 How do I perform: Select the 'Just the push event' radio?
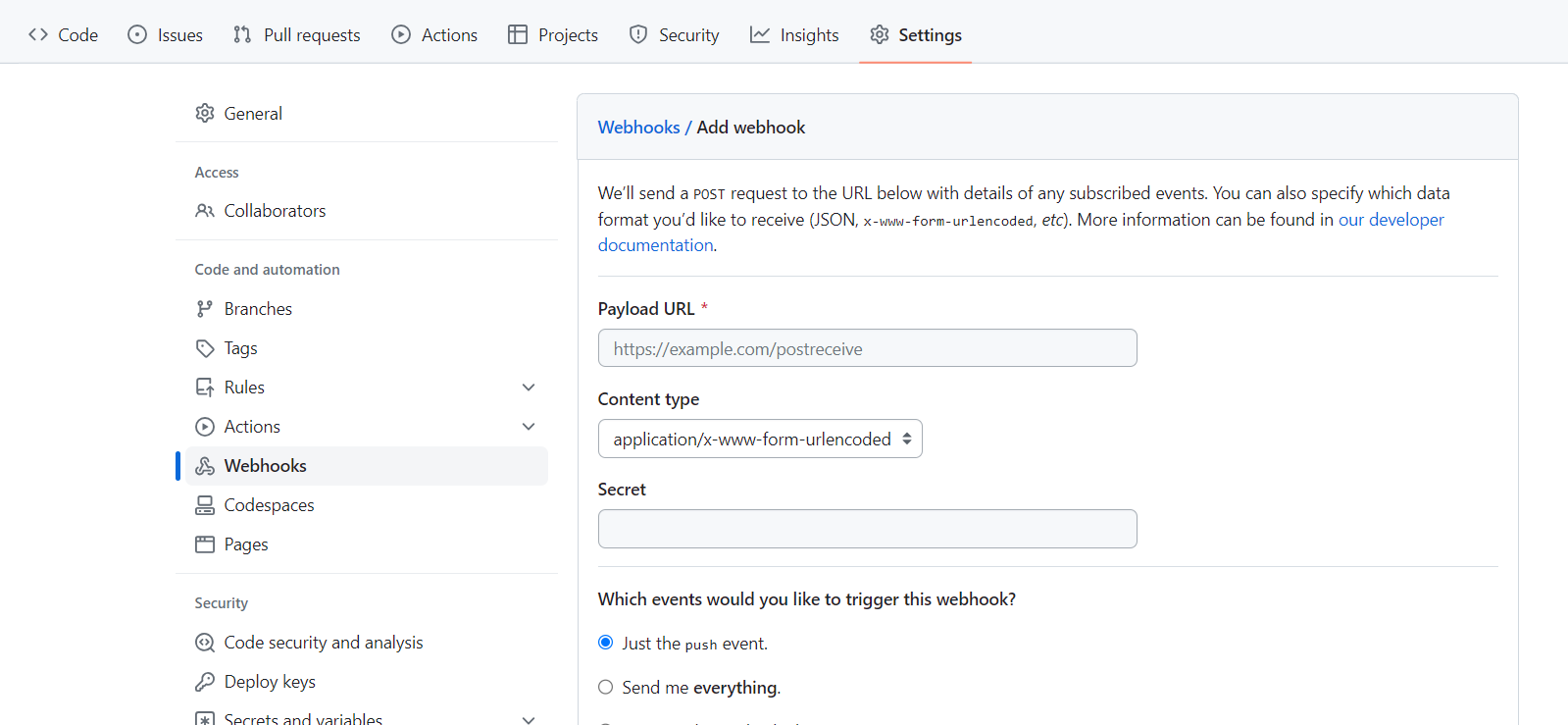606,643
